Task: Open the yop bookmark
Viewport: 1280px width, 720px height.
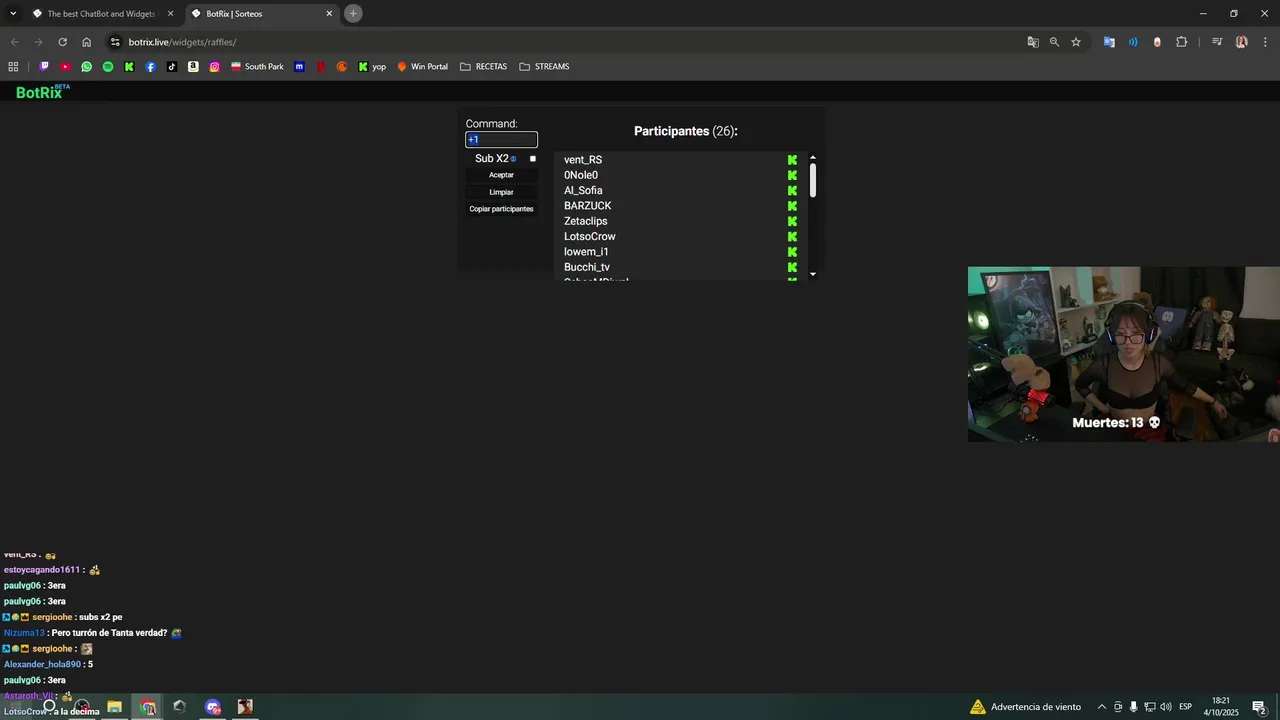Action: (x=372, y=67)
